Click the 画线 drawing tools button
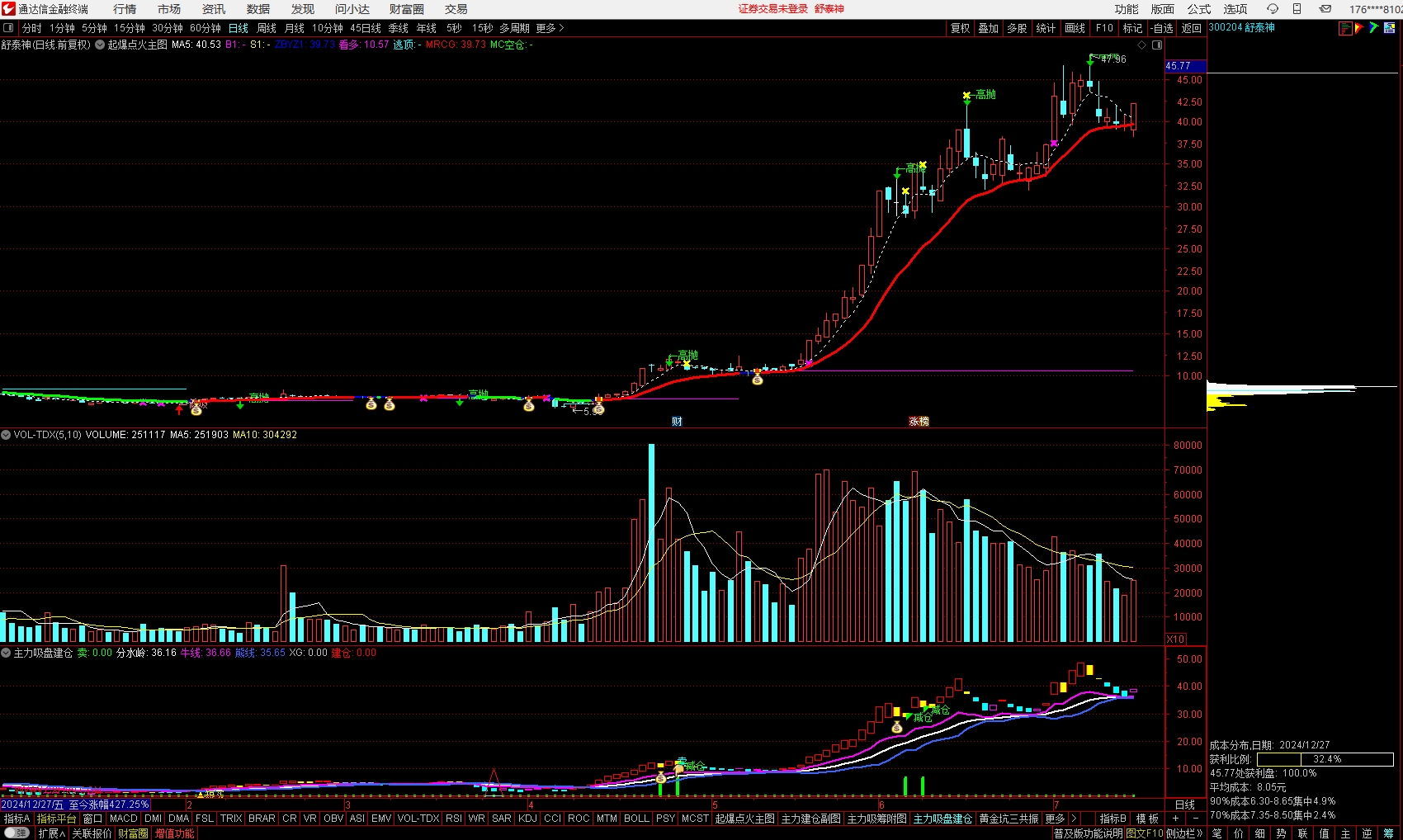The height and width of the screenshot is (840, 1403). [1075, 28]
